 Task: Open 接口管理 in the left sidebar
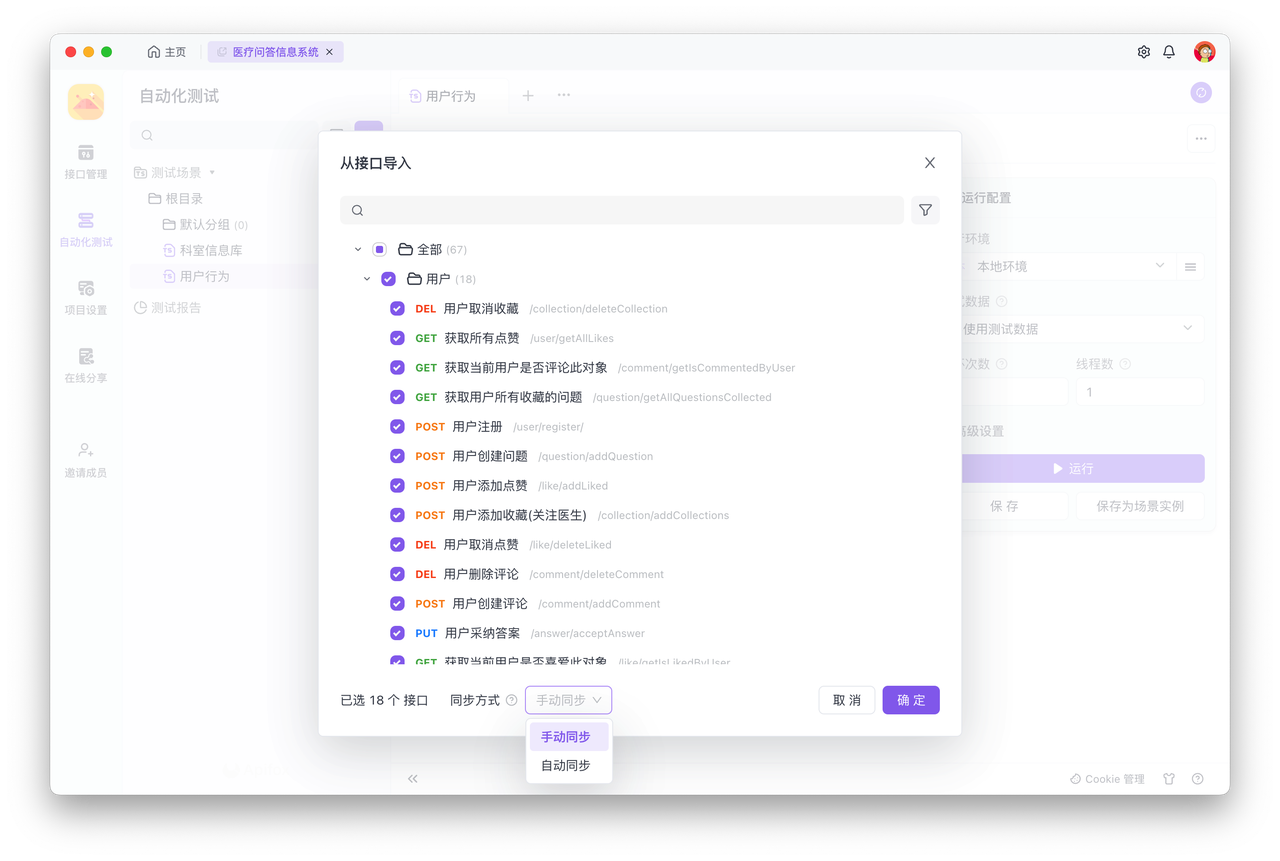[86, 161]
